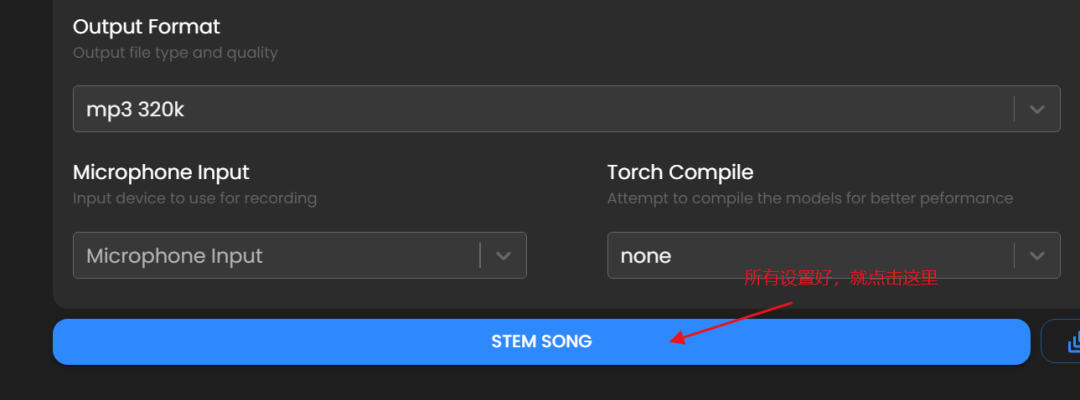Click the divider line in Microphone Input dropdown
The width and height of the screenshot is (1080, 400).
(480, 255)
